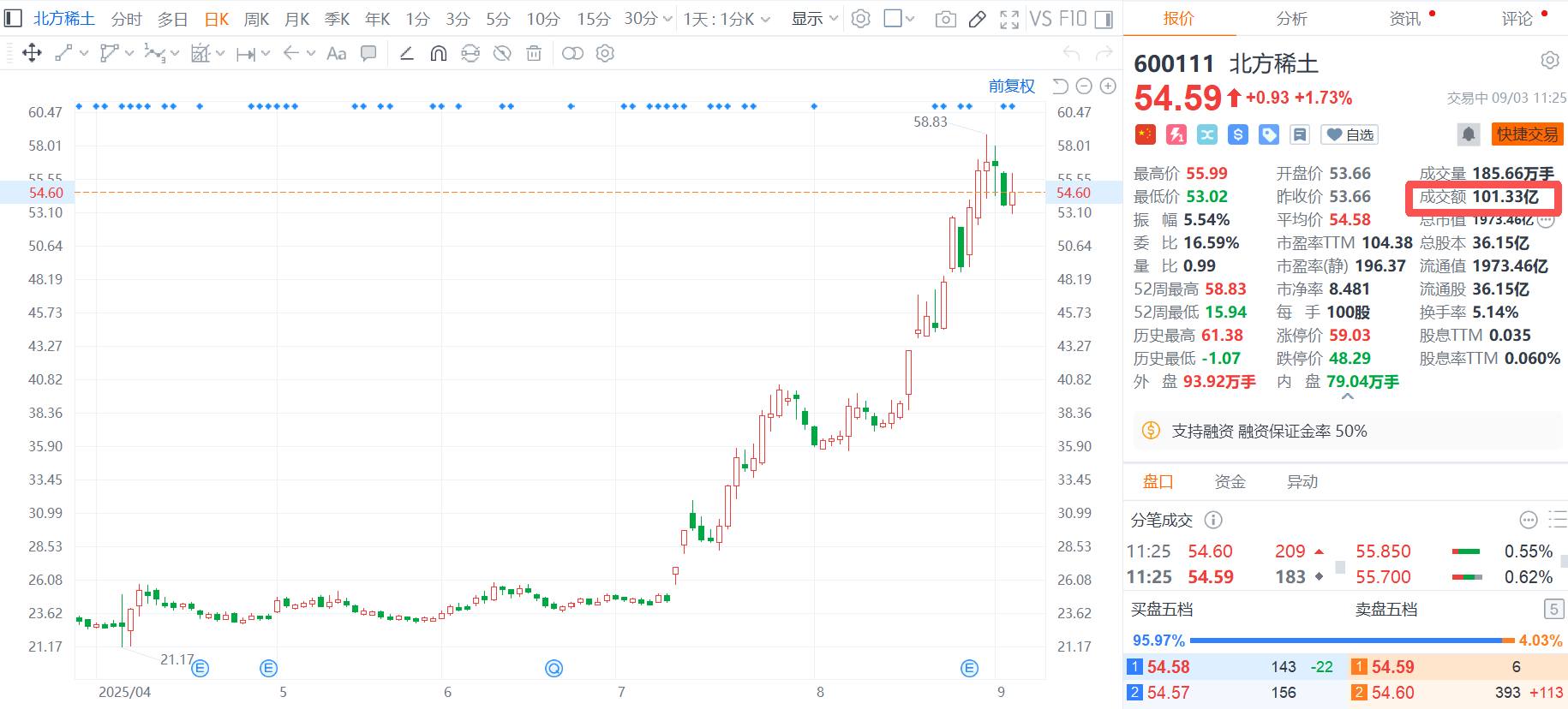The image size is (1568, 709).
Task: Zoom out the chart with minus icon
Action: (x=1084, y=86)
